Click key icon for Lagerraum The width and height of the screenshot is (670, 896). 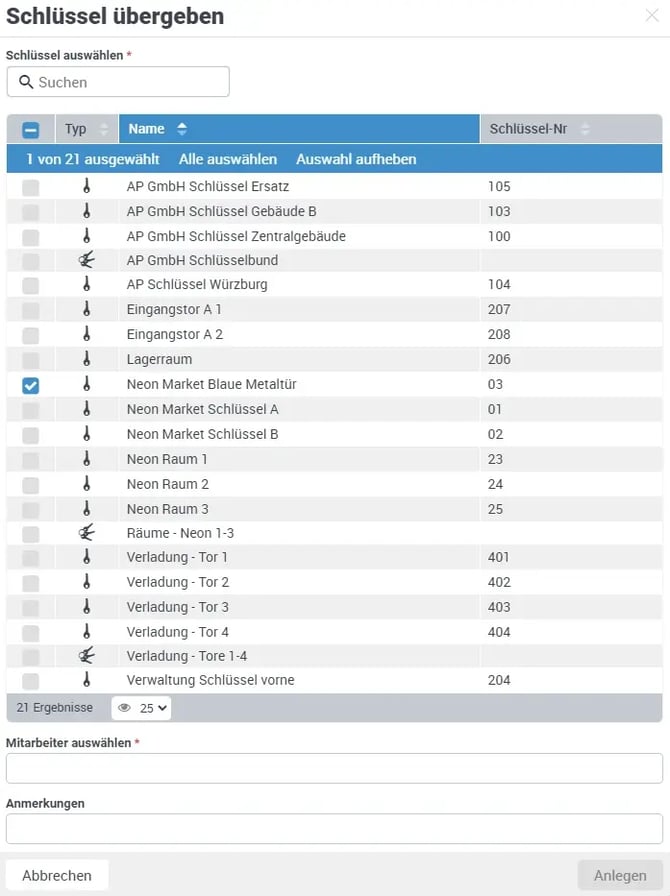pyautogui.click(x=86, y=359)
